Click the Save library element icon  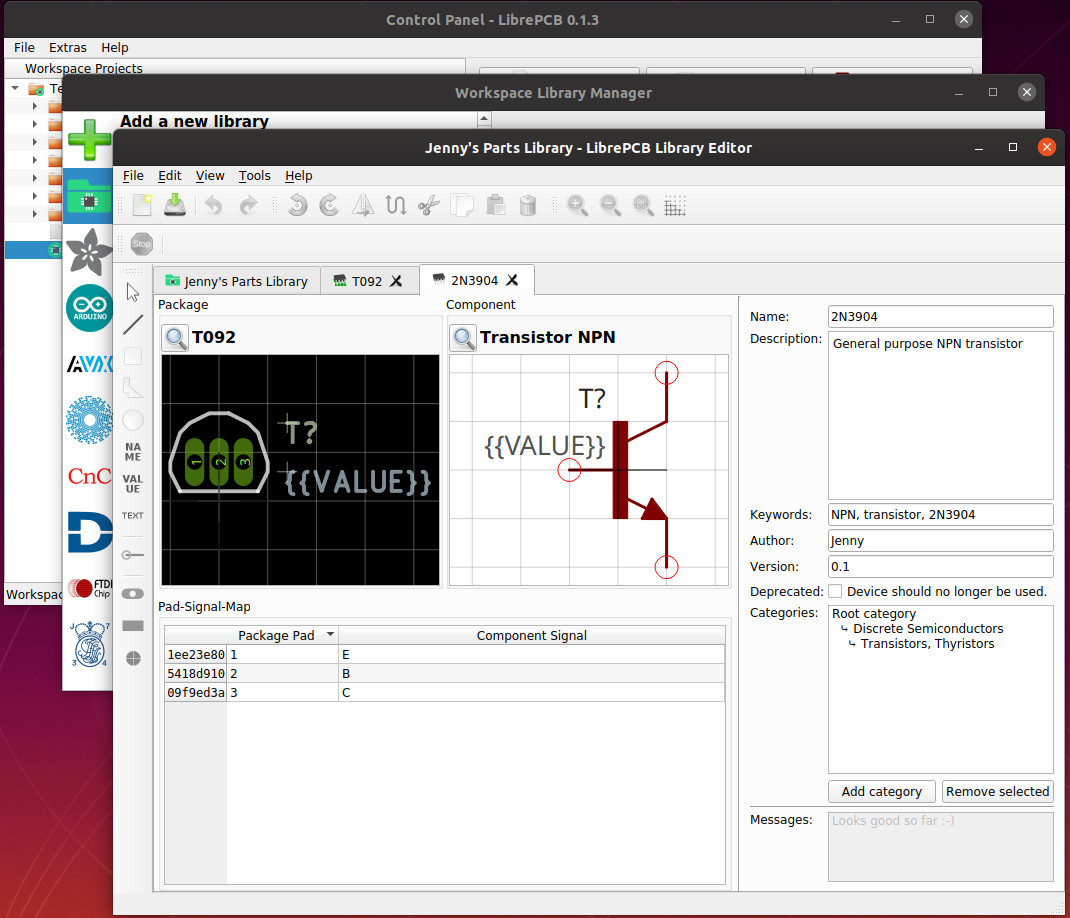175,205
